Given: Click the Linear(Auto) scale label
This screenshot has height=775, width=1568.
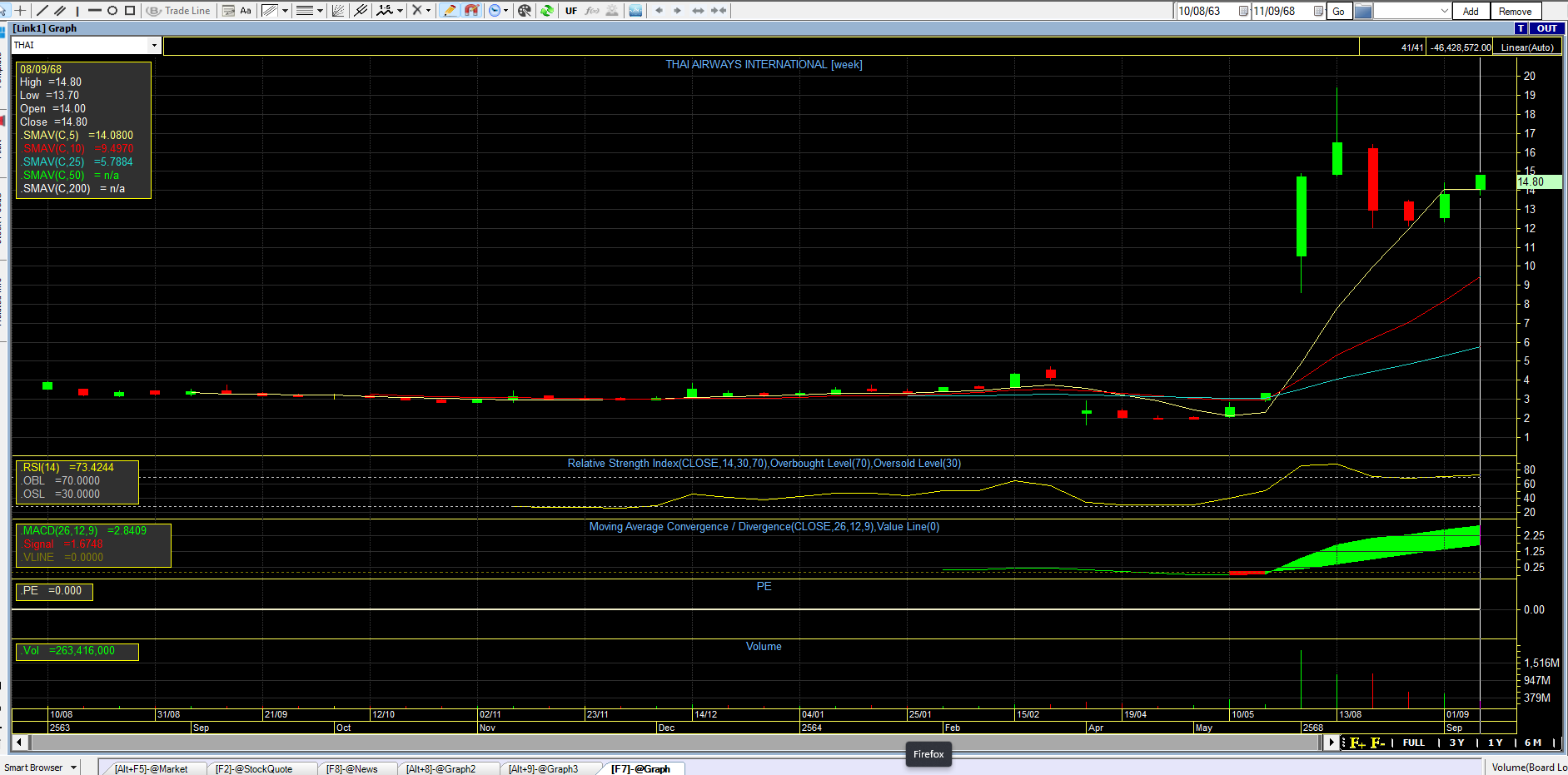Looking at the screenshot, I should (1527, 47).
